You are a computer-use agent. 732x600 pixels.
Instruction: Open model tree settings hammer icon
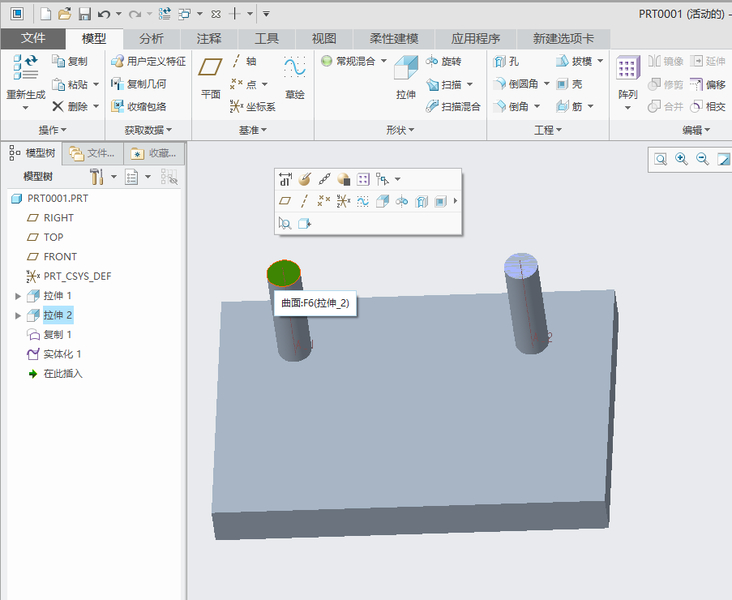[x=97, y=176]
